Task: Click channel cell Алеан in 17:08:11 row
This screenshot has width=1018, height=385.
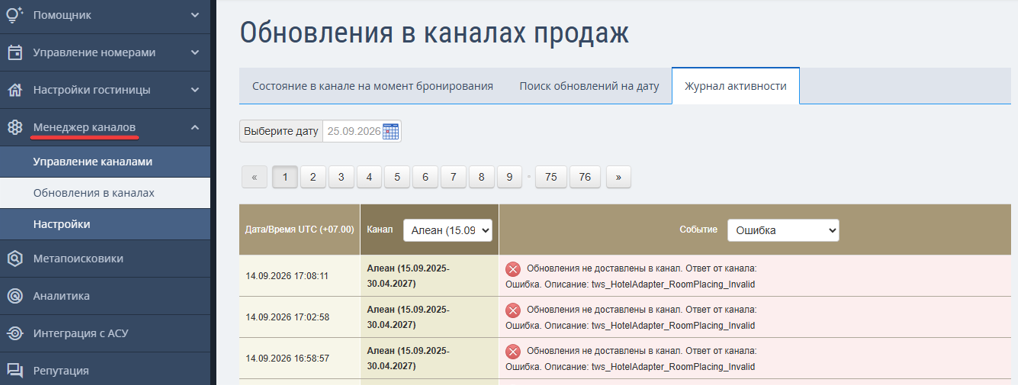Action: [429, 276]
